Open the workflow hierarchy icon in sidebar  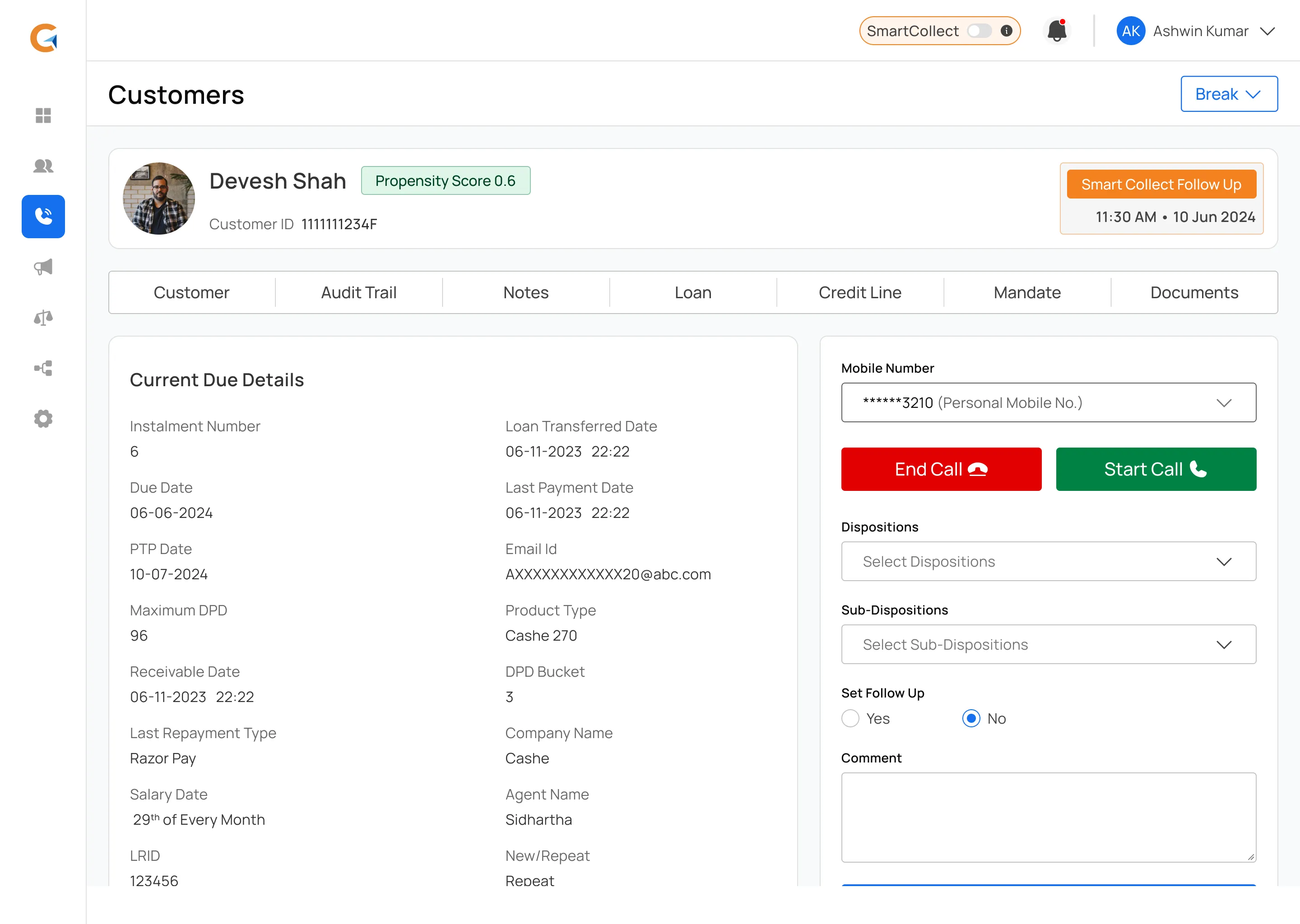click(43, 368)
